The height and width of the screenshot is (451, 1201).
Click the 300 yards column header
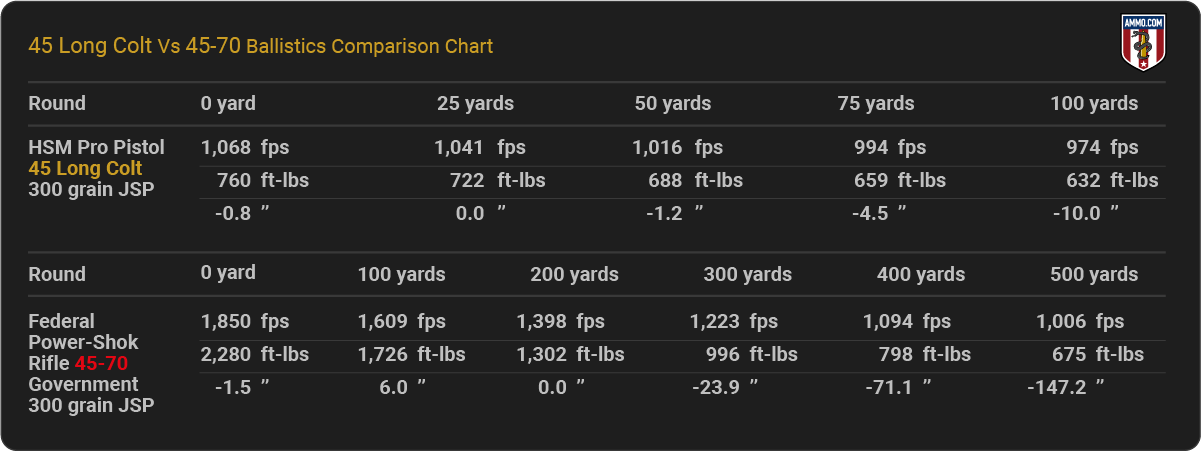tap(747, 274)
